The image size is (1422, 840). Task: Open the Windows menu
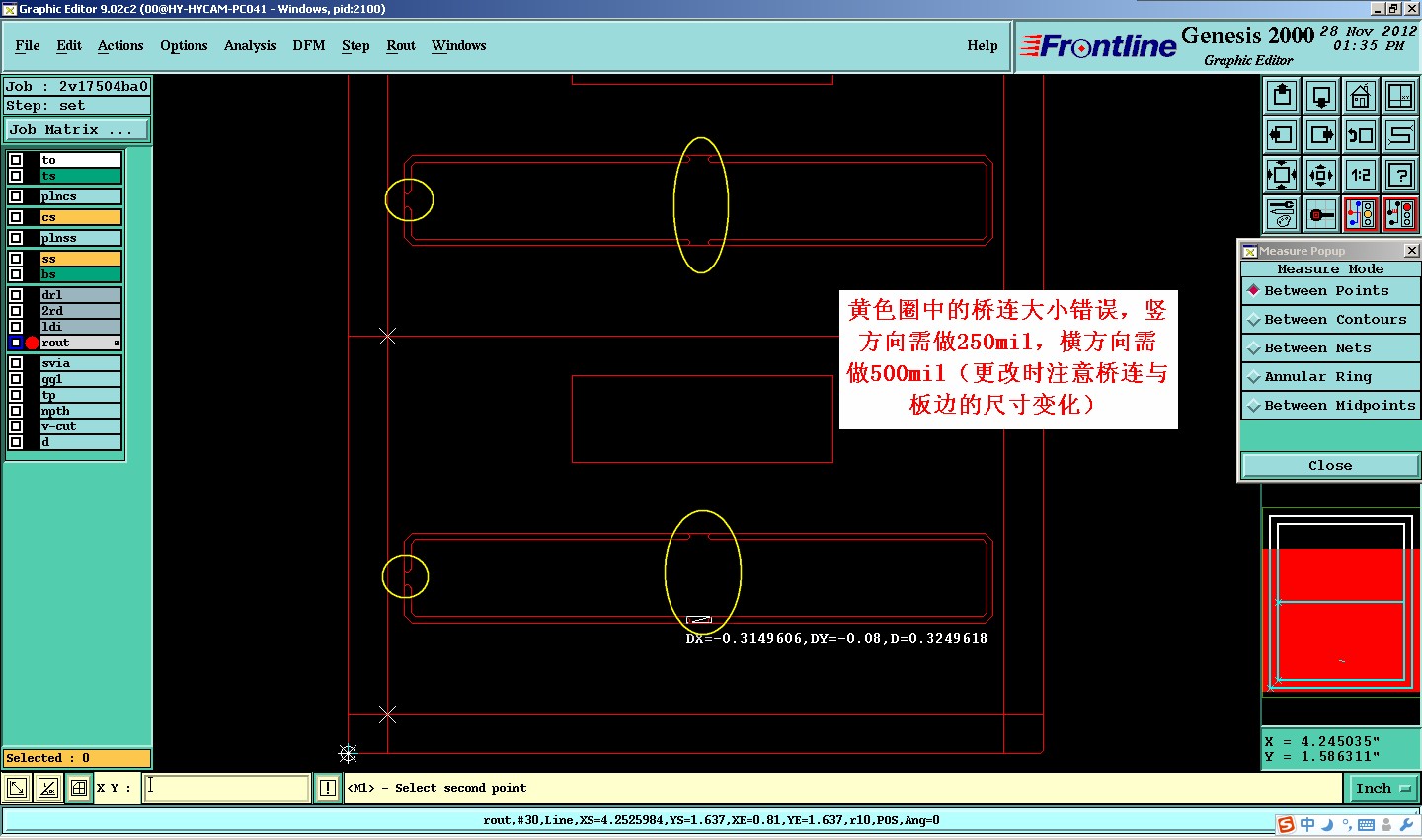click(459, 45)
